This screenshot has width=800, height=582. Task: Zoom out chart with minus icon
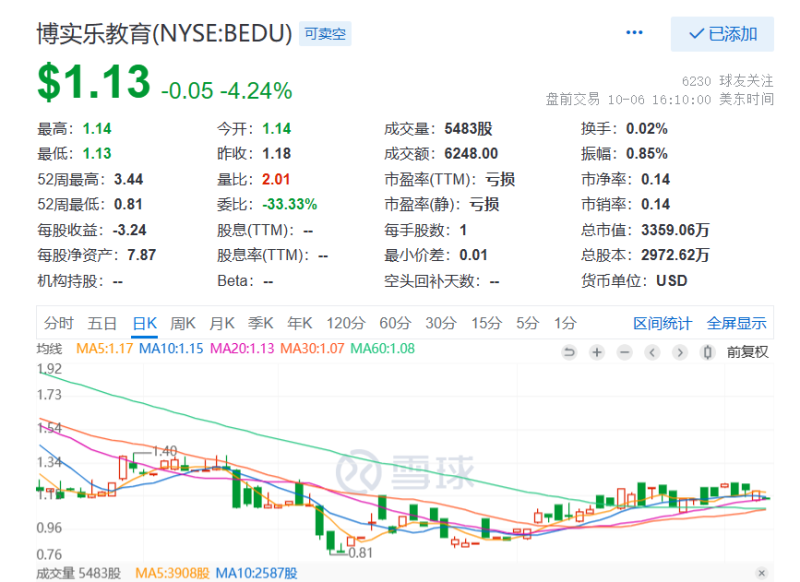[x=624, y=352]
